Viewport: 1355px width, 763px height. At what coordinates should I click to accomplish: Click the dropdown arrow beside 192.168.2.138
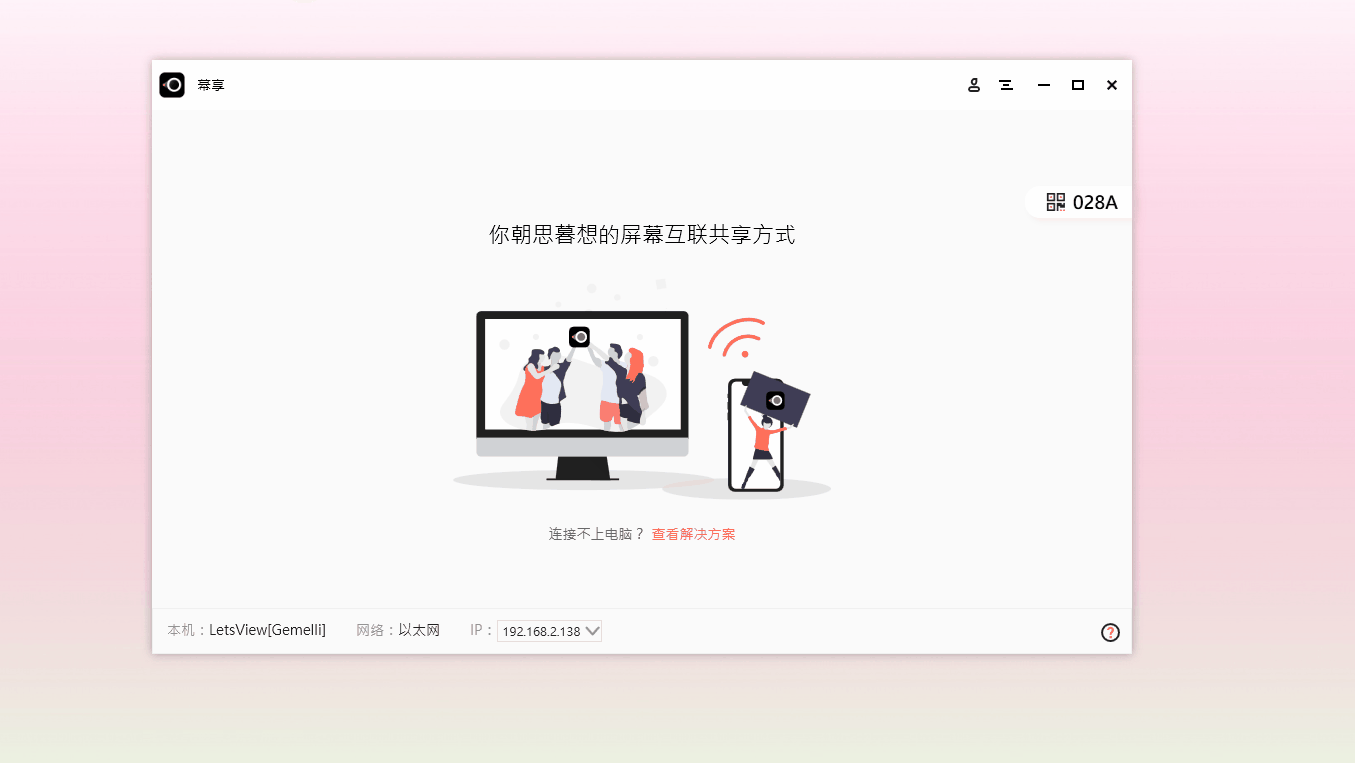pyautogui.click(x=591, y=630)
